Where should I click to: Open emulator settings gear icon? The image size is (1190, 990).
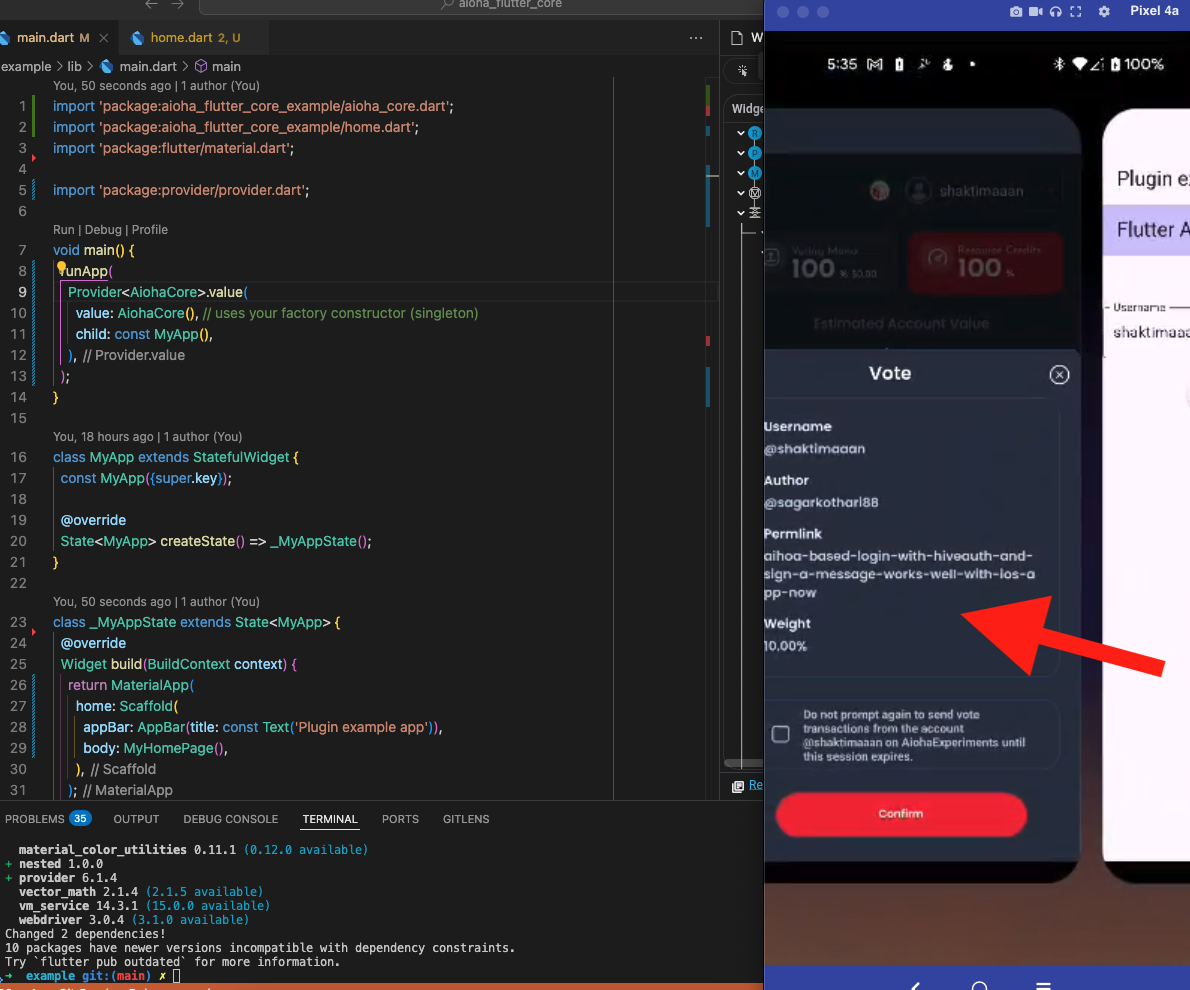click(1104, 11)
